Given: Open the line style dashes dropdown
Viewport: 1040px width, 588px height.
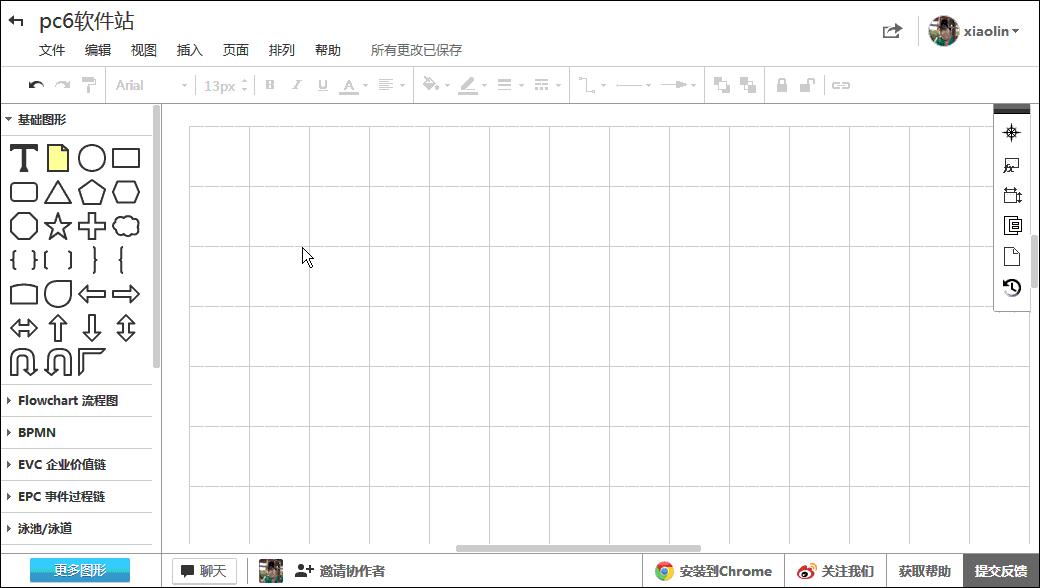Looking at the screenshot, I should [547, 85].
